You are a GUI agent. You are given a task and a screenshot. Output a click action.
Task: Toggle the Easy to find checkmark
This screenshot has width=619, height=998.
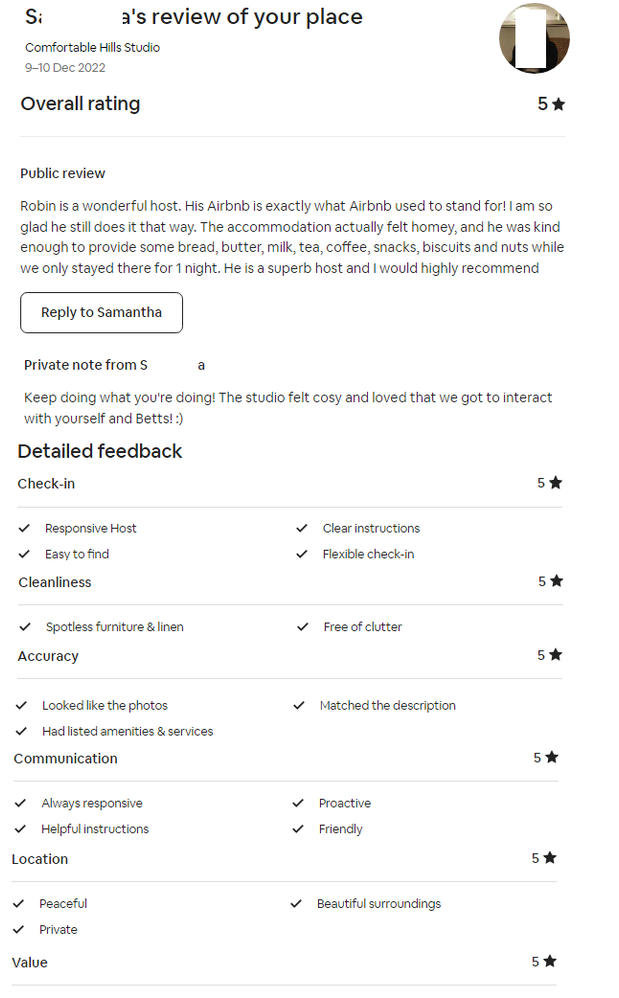(25, 554)
